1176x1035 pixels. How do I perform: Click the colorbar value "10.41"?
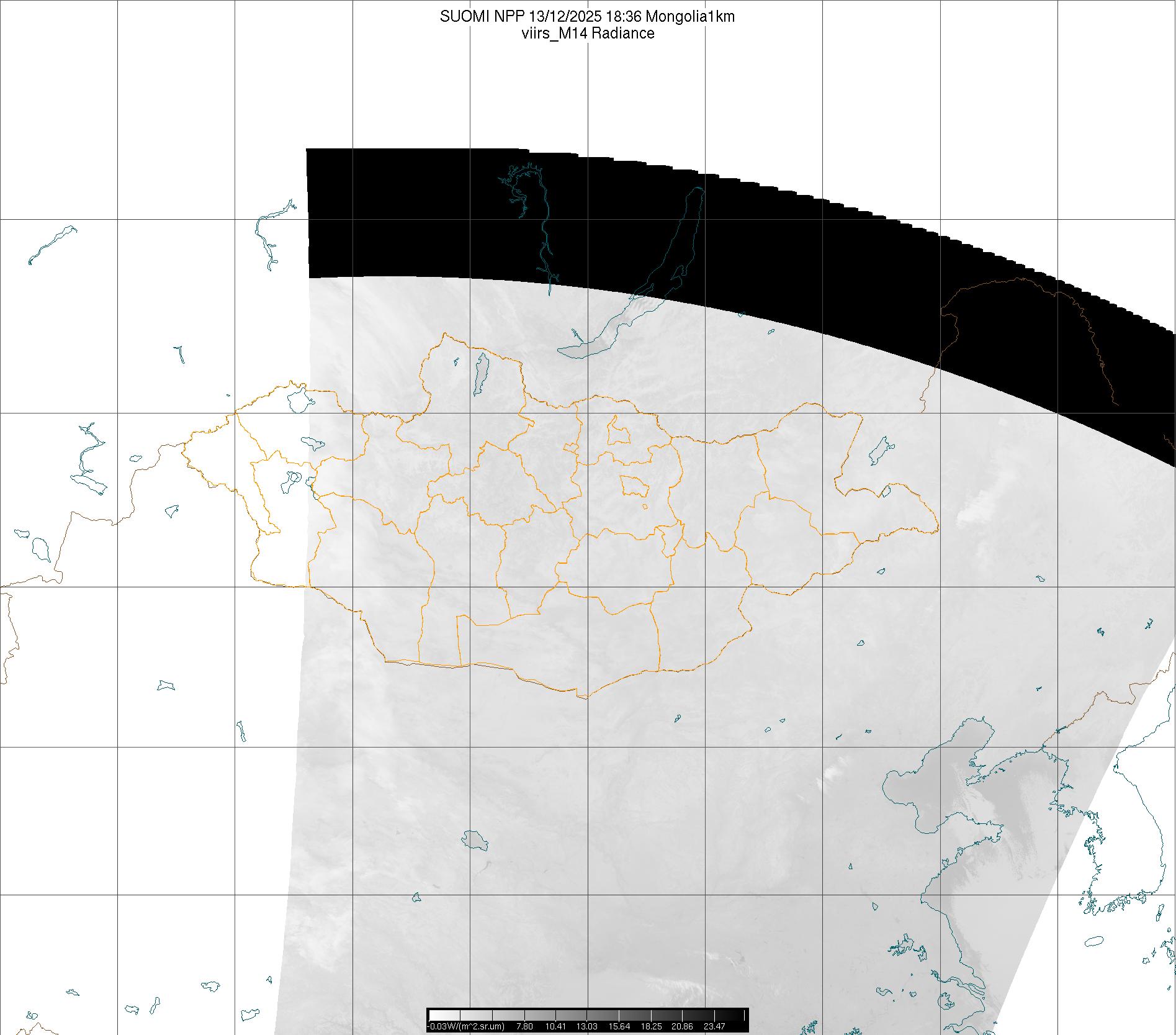pos(555,1026)
